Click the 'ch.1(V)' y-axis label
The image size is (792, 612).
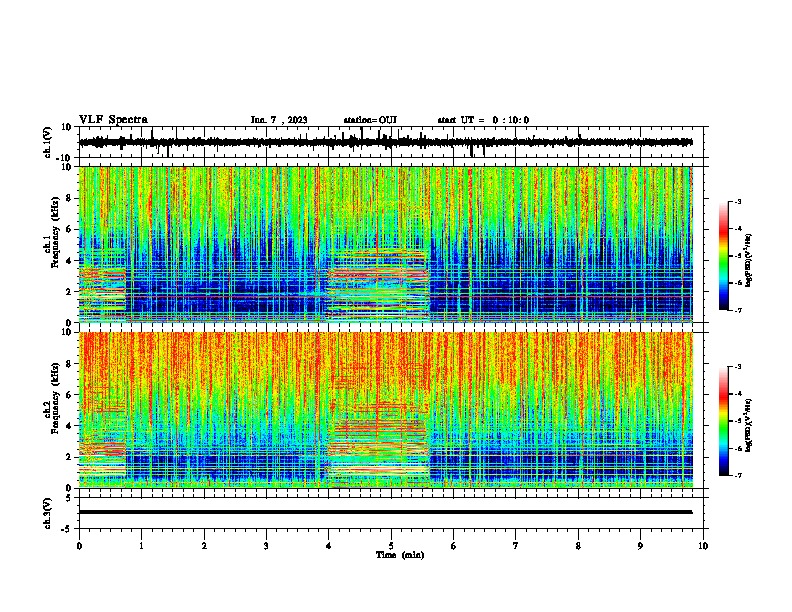point(48,142)
